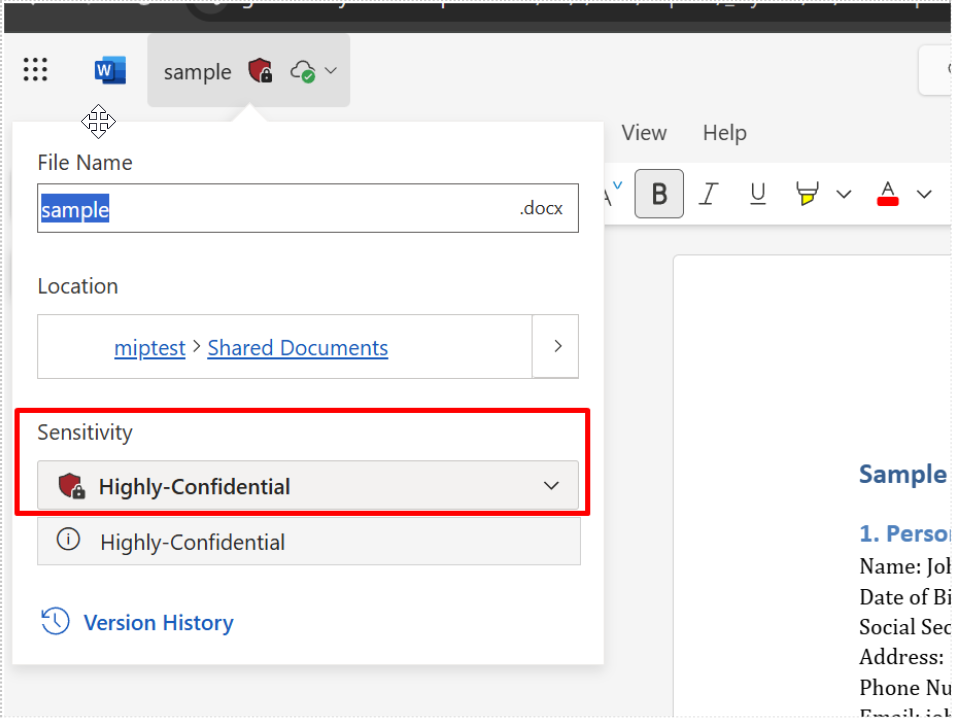
Task: Toggle Italic formatting
Action: [x=709, y=194]
